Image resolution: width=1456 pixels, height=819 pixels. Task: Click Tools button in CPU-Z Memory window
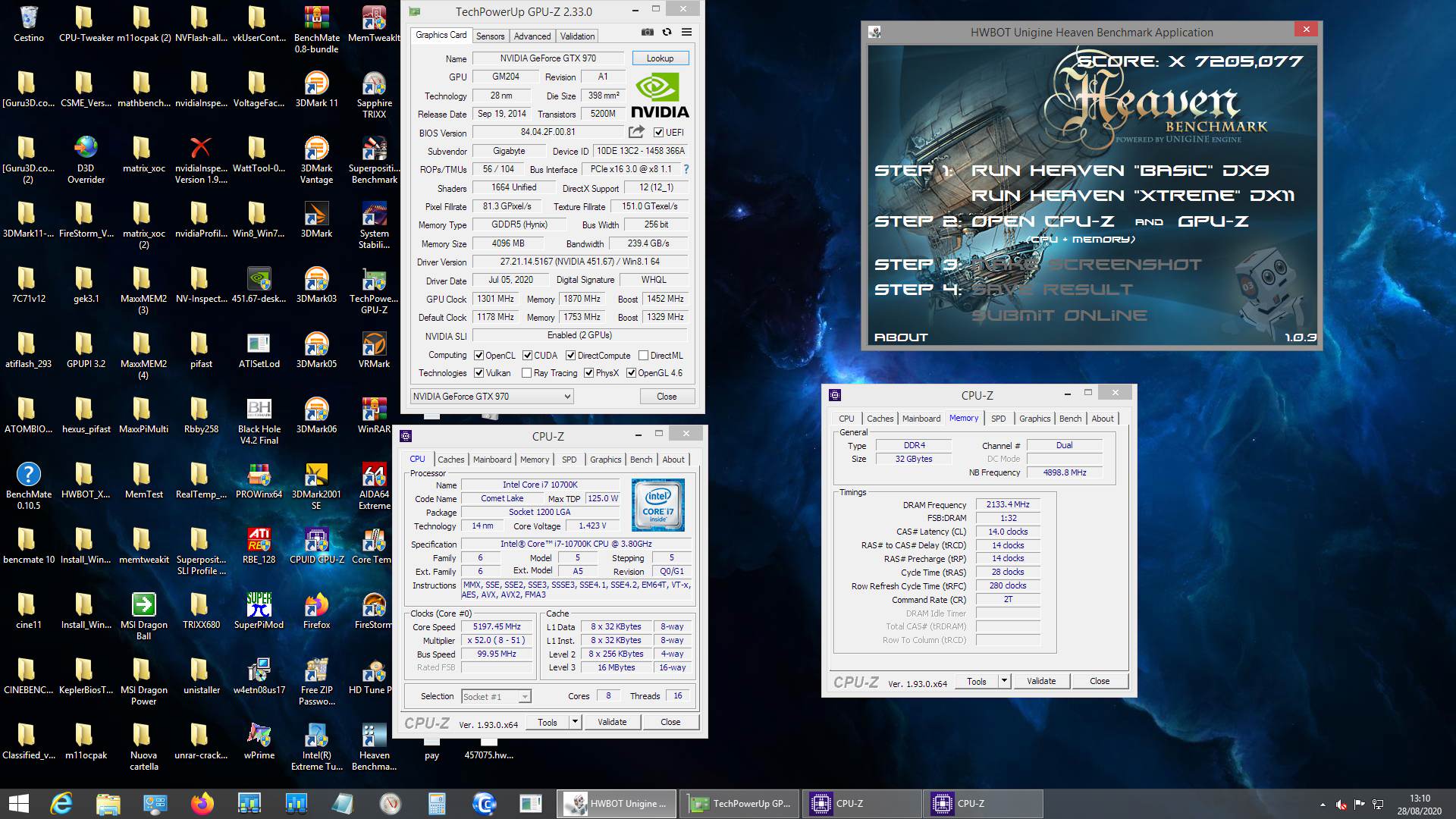point(977,681)
